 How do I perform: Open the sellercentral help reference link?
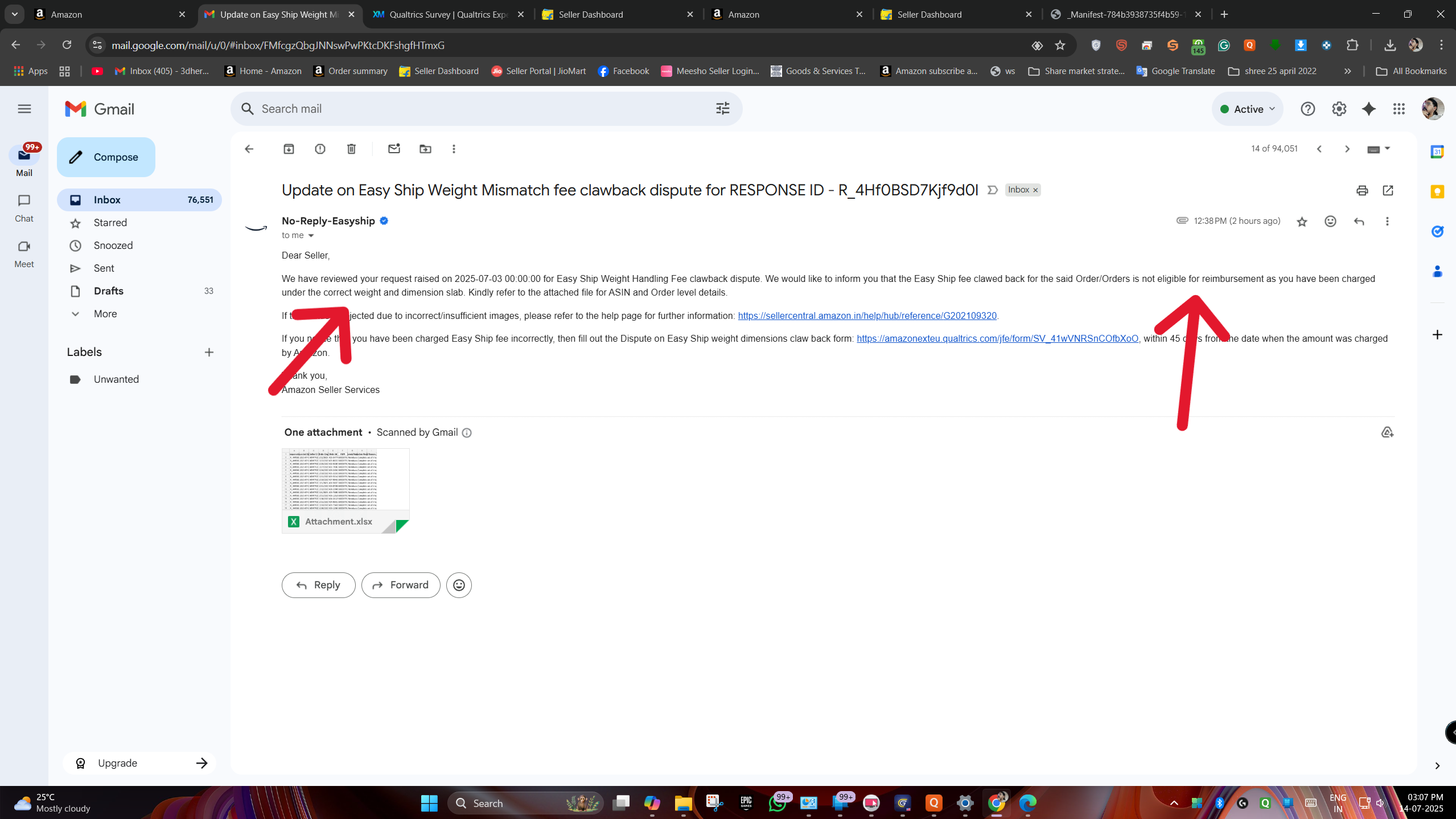tap(867, 316)
